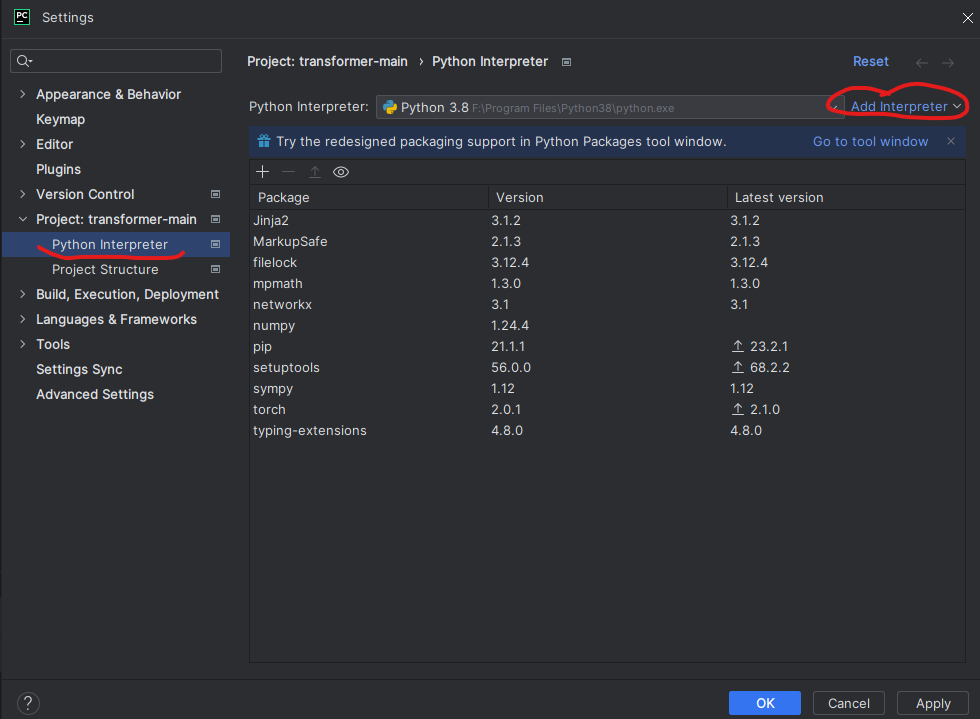Viewport: 980px width, 719px height.
Task: Open the Add Interpreter dropdown
Action: click(905, 107)
